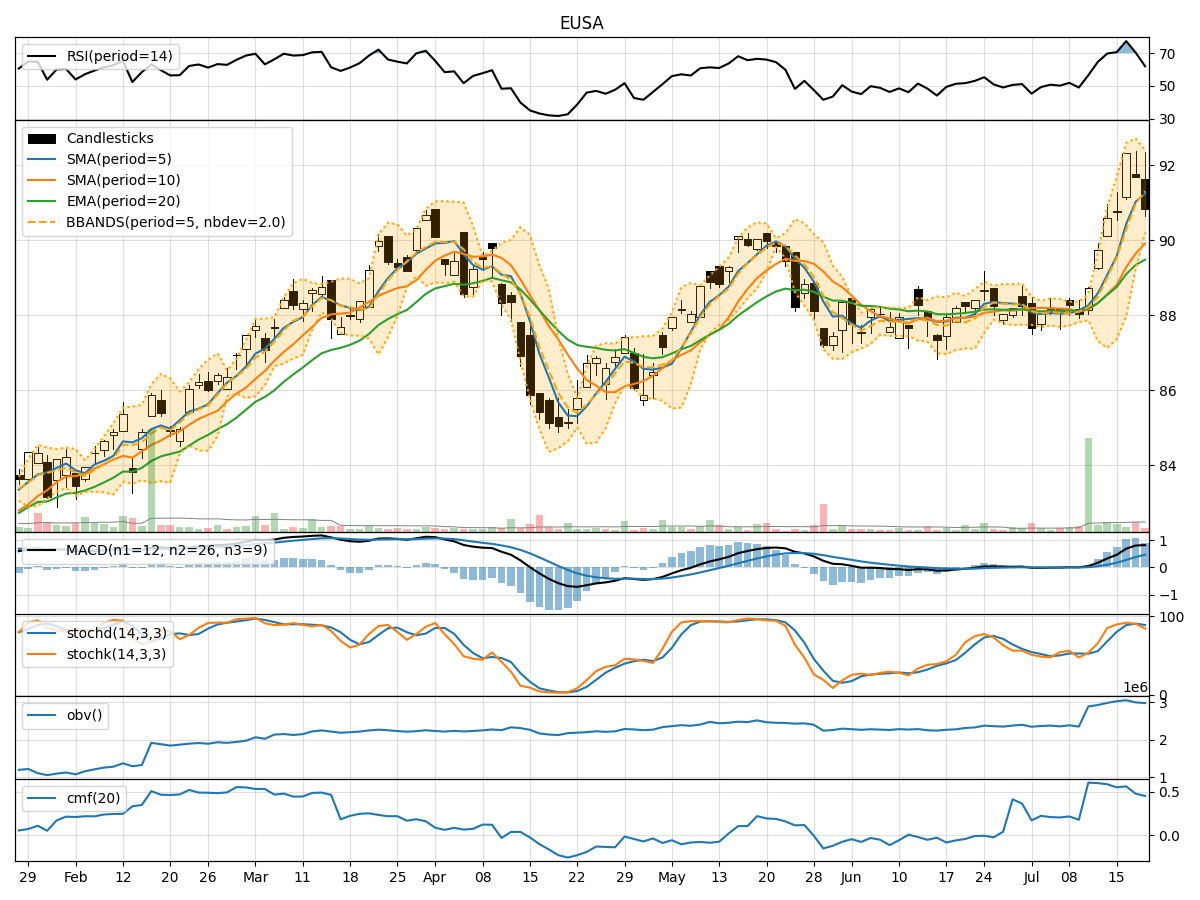Click the green EMA(period=20) legend line
The image size is (1200, 900).
tap(42, 202)
